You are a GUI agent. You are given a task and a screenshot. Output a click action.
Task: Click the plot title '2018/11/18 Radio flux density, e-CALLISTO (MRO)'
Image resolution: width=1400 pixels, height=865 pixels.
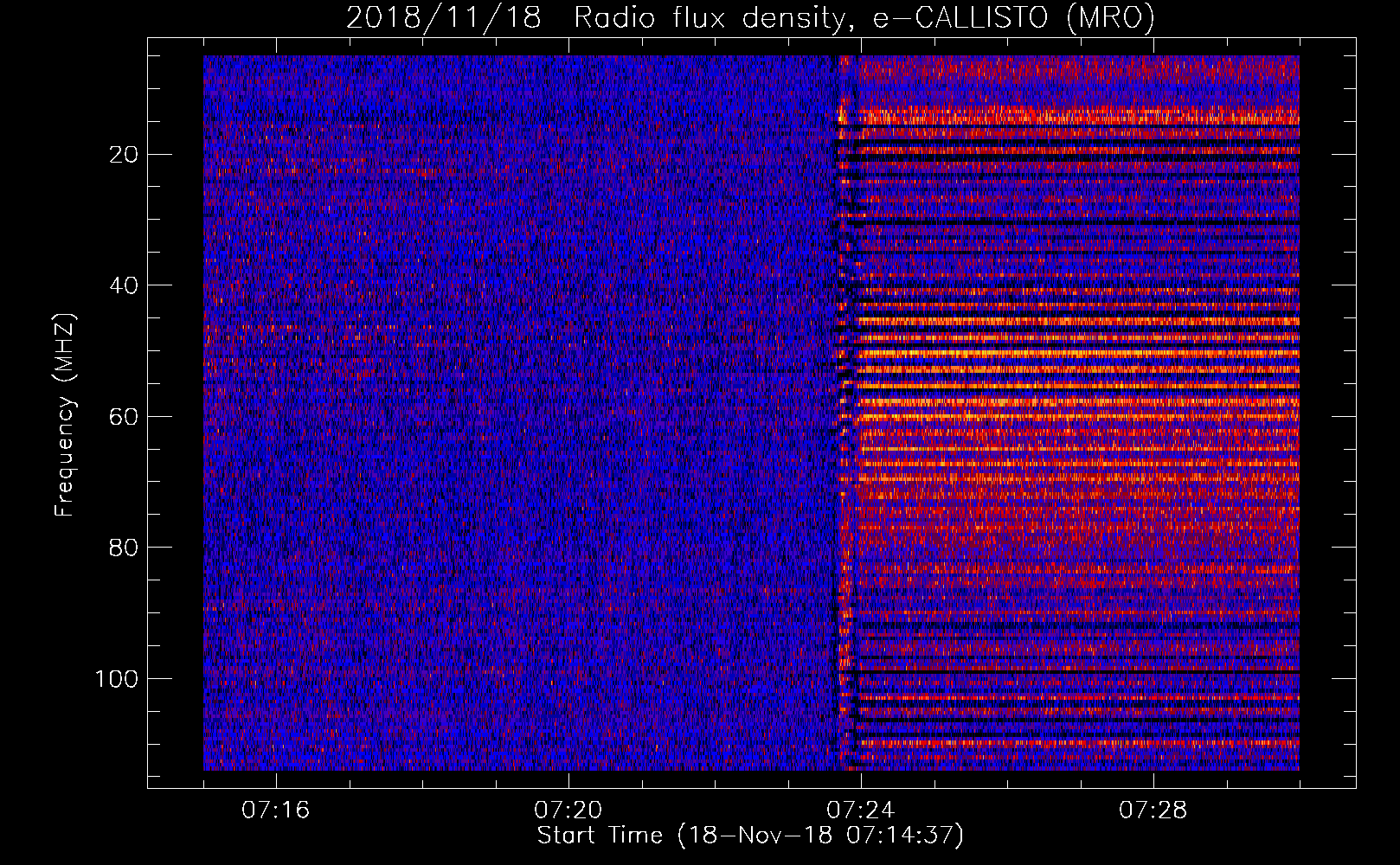click(750, 17)
